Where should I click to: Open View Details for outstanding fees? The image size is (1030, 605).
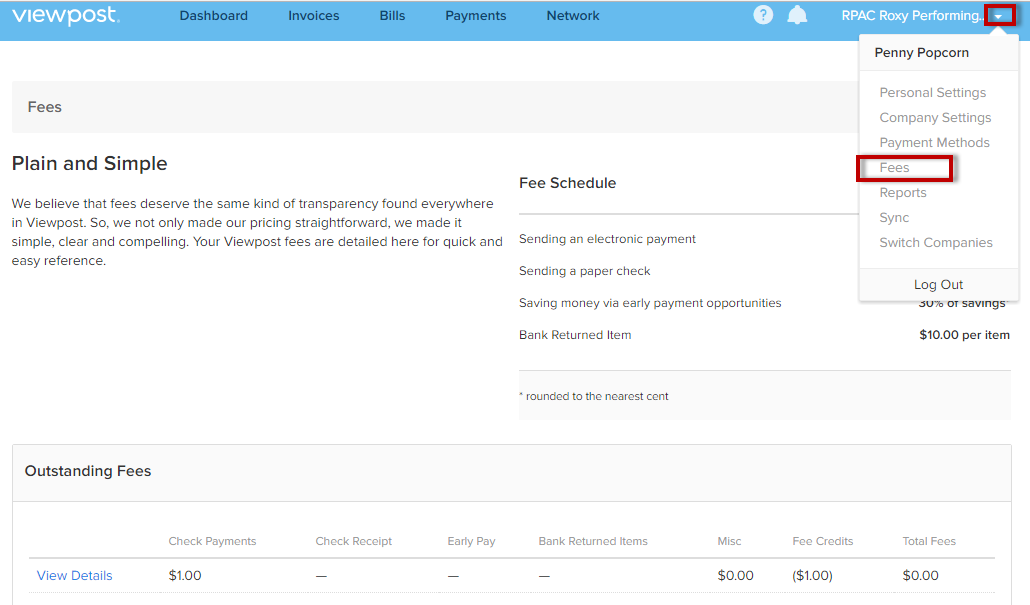(x=74, y=575)
